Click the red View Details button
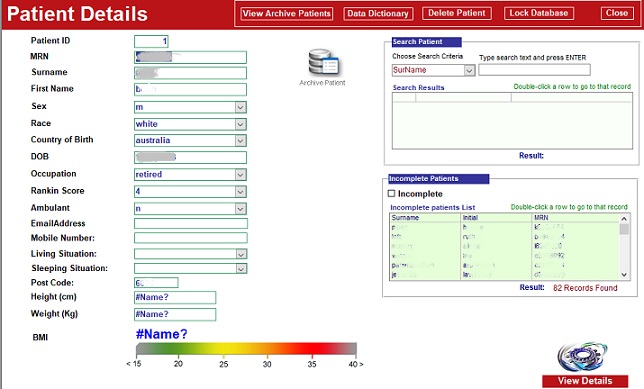Screen dimensions: 644x389 (x=585, y=381)
